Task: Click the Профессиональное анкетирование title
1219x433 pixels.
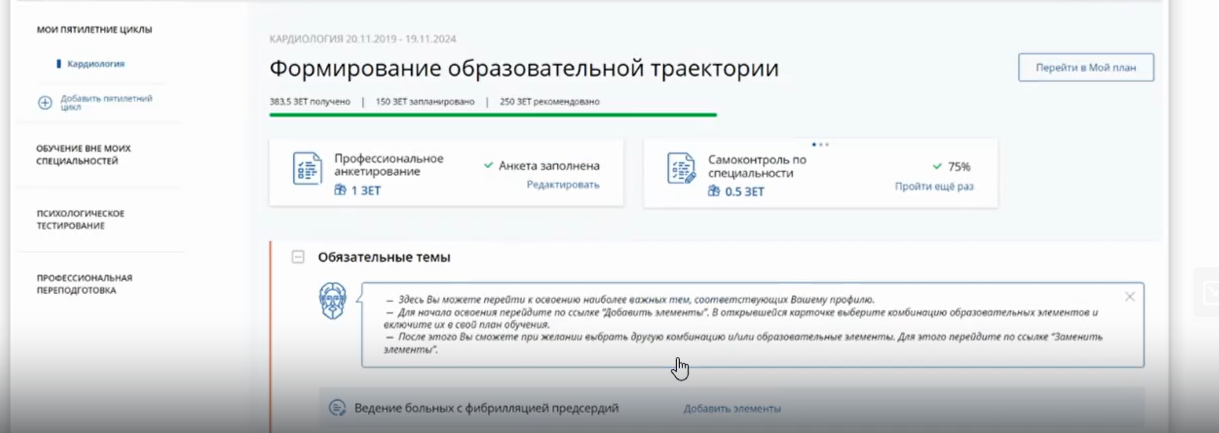Action: pyautogui.click(x=389, y=165)
